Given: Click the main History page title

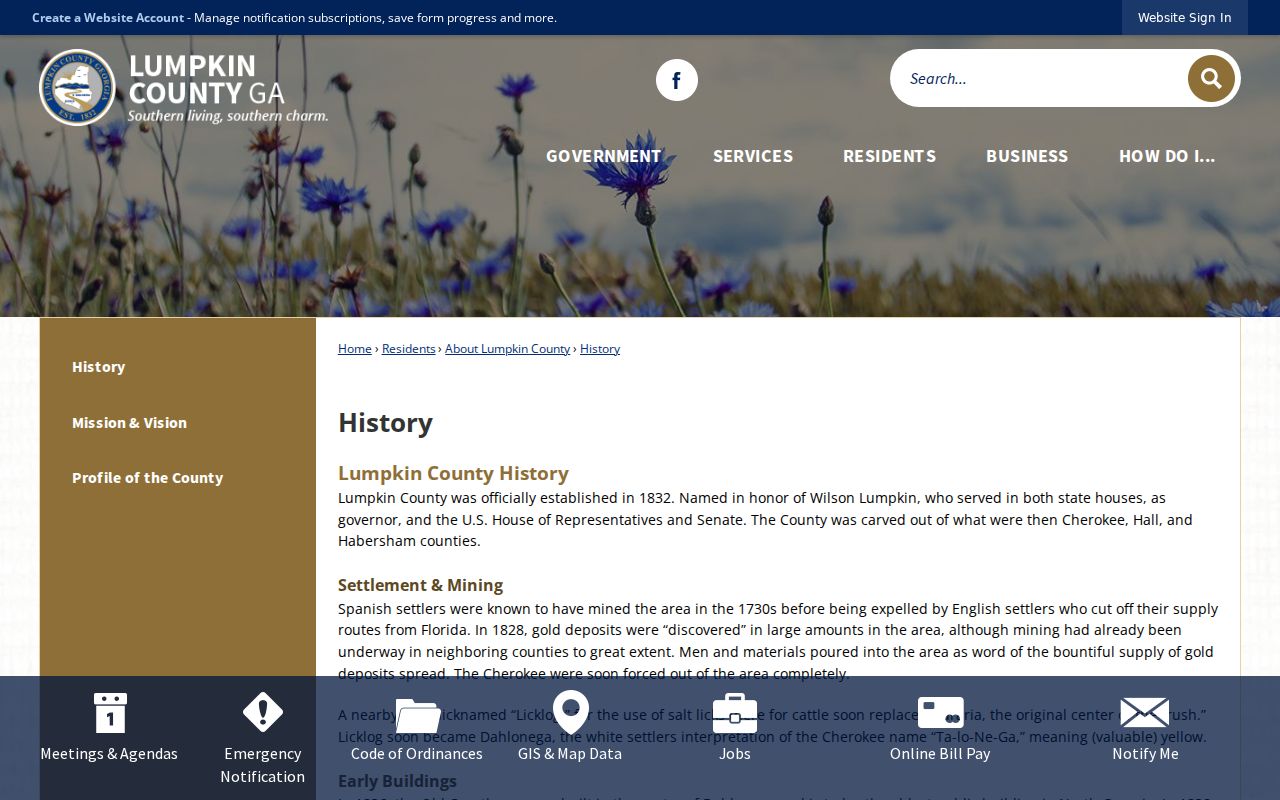Looking at the screenshot, I should point(385,422).
